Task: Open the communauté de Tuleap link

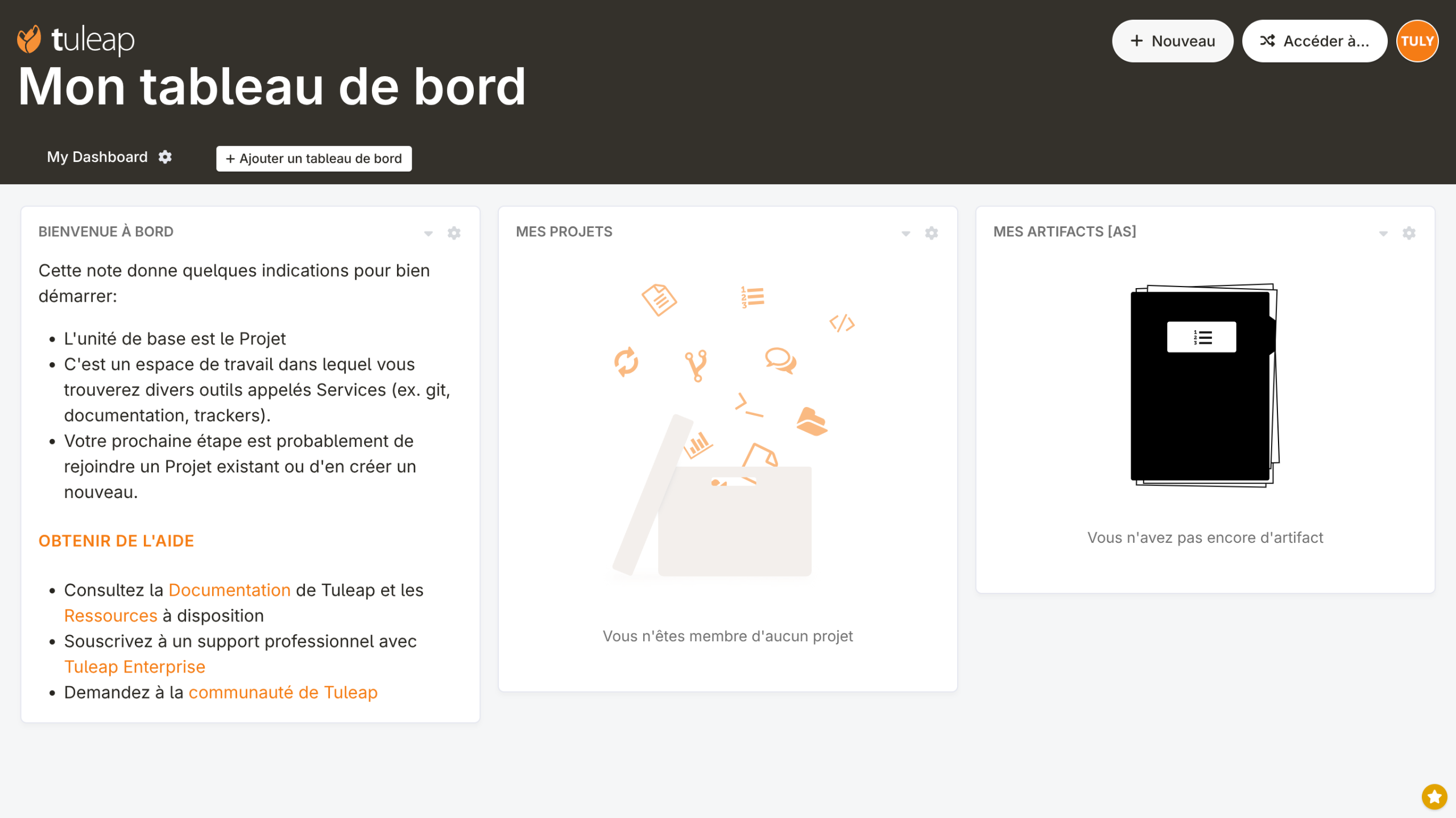Action: pyautogui.click(x=283, y=692)
